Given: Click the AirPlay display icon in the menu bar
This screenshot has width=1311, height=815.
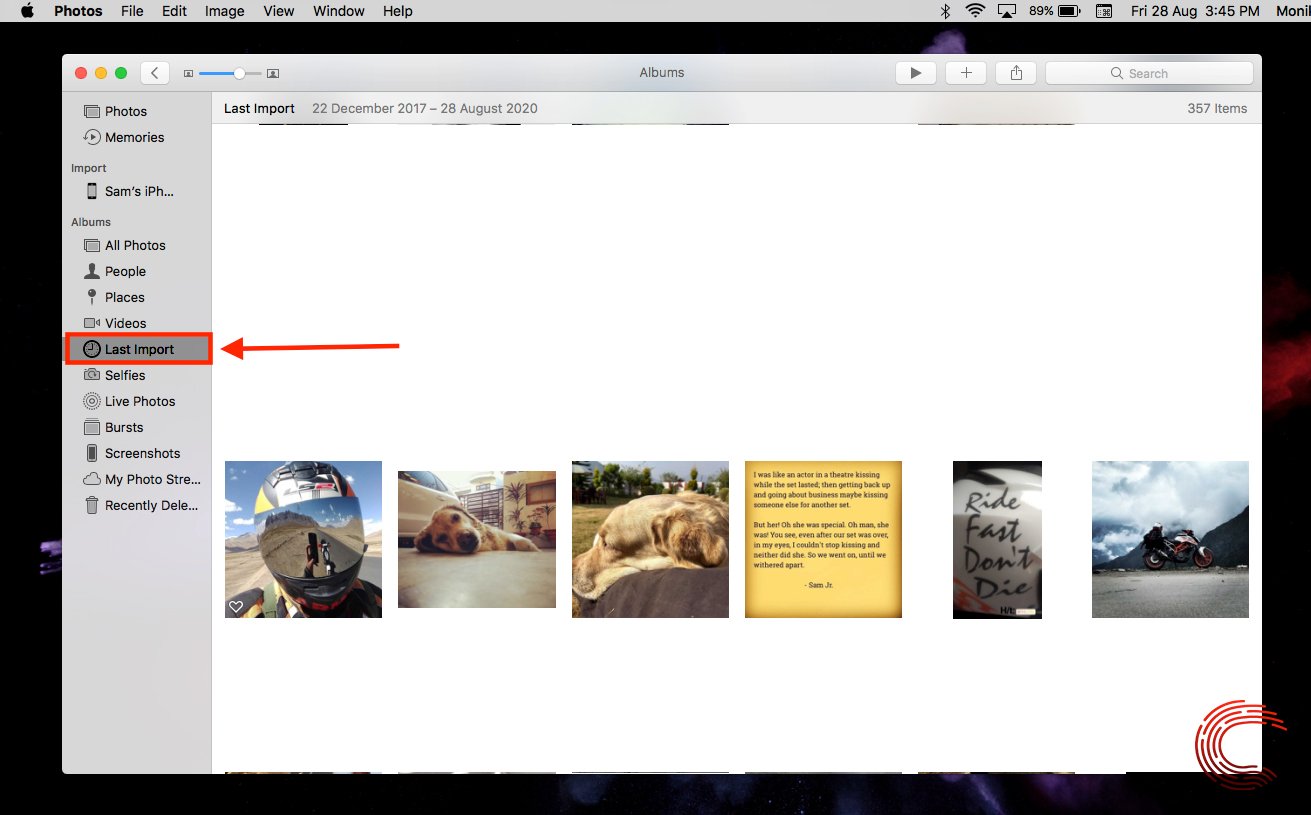Looking at the screenshot, I should [1007, 11].
